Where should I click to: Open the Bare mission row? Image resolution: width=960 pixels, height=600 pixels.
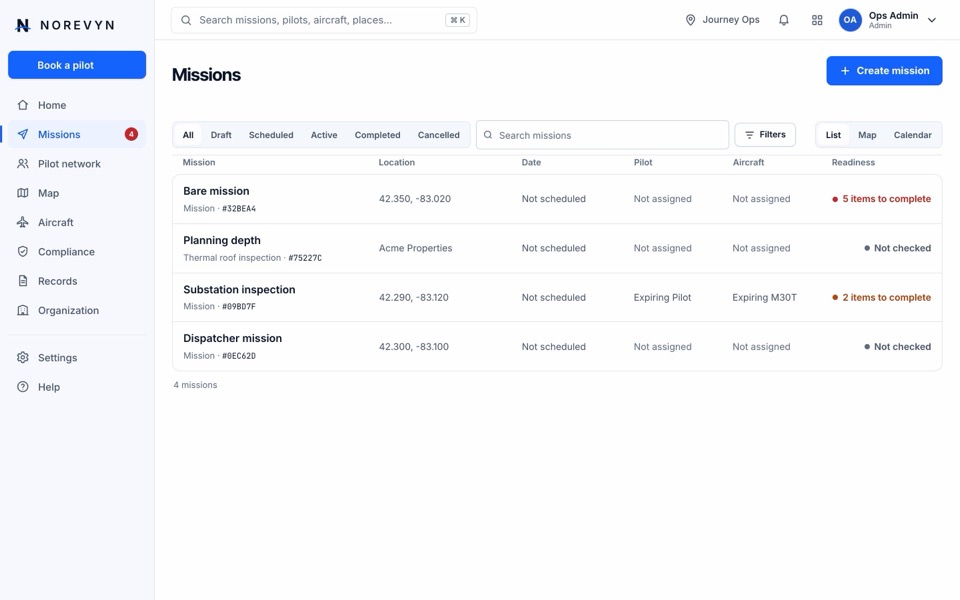557,199
